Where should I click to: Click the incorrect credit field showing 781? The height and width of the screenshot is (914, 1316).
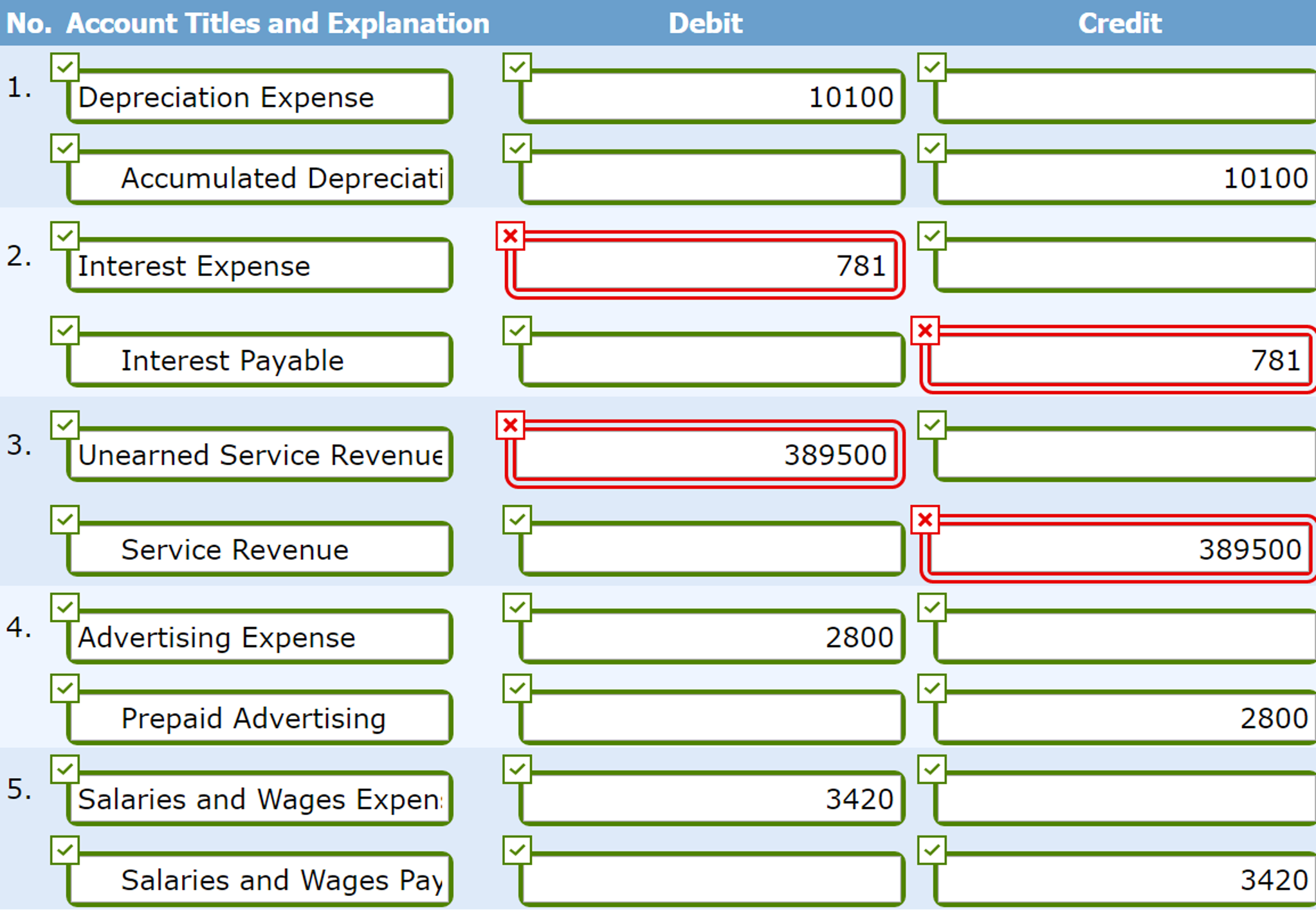coord(1119,360)
